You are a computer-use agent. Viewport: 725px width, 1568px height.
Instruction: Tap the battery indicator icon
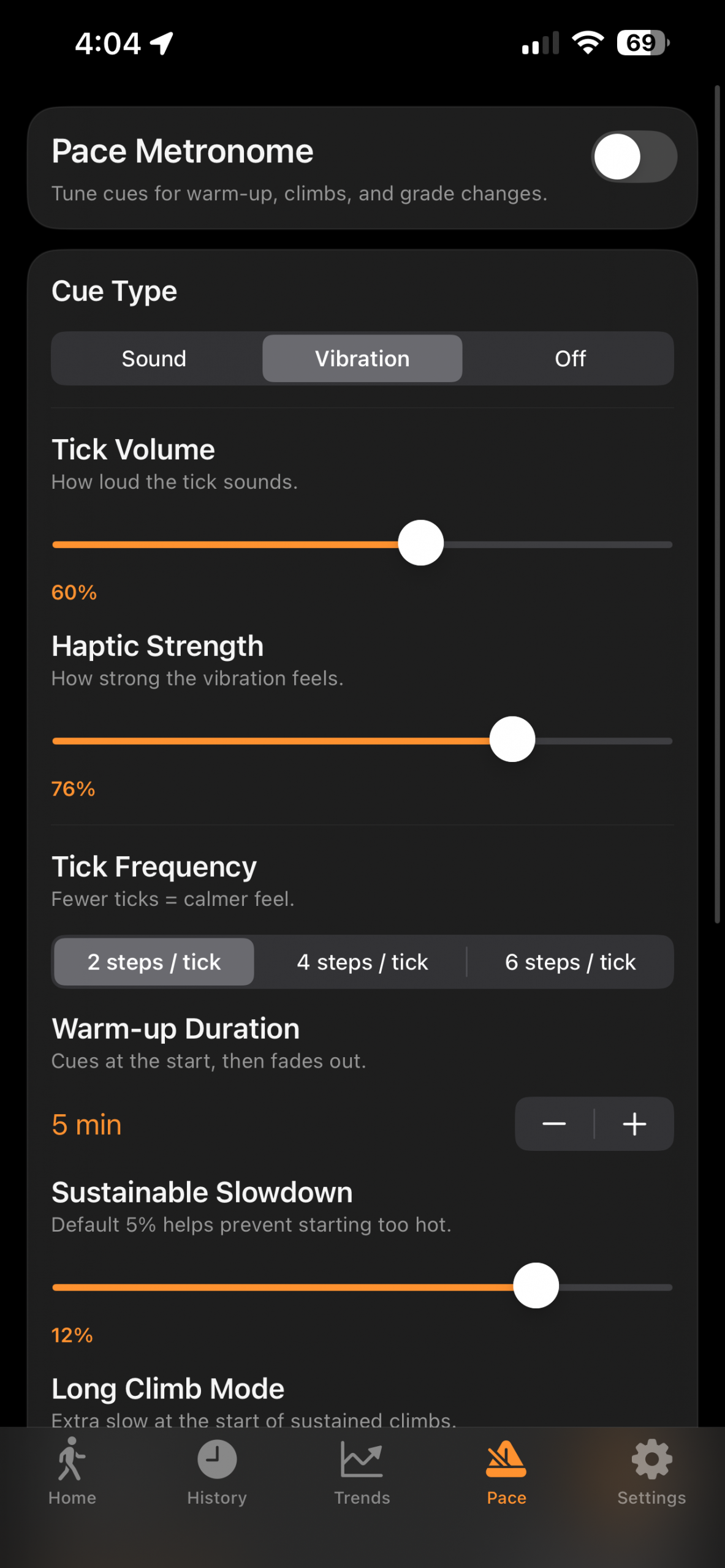(x=643, y=43)
